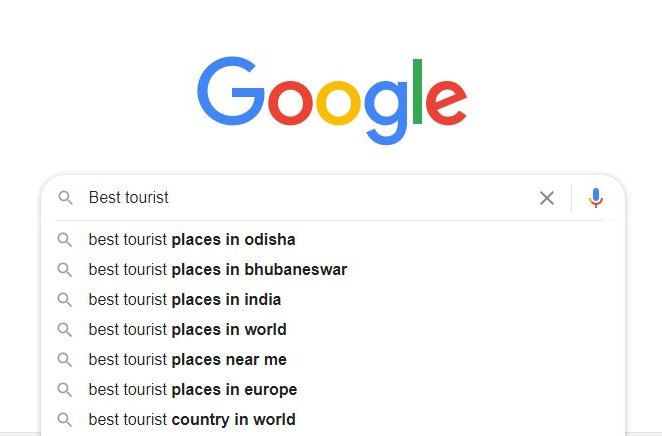
Task: Click the magnifier icon beside places in india
Action: point(65,300)
